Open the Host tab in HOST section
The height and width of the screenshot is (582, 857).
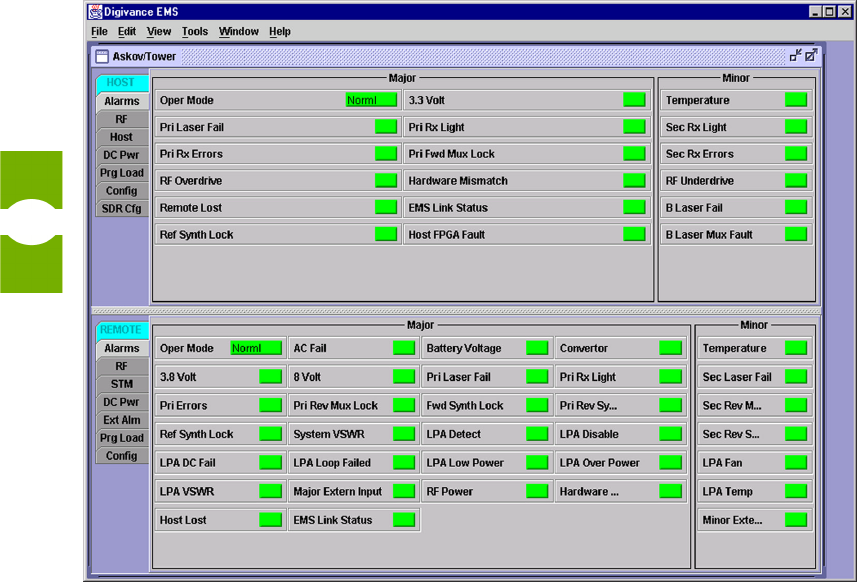click(122, 137)
